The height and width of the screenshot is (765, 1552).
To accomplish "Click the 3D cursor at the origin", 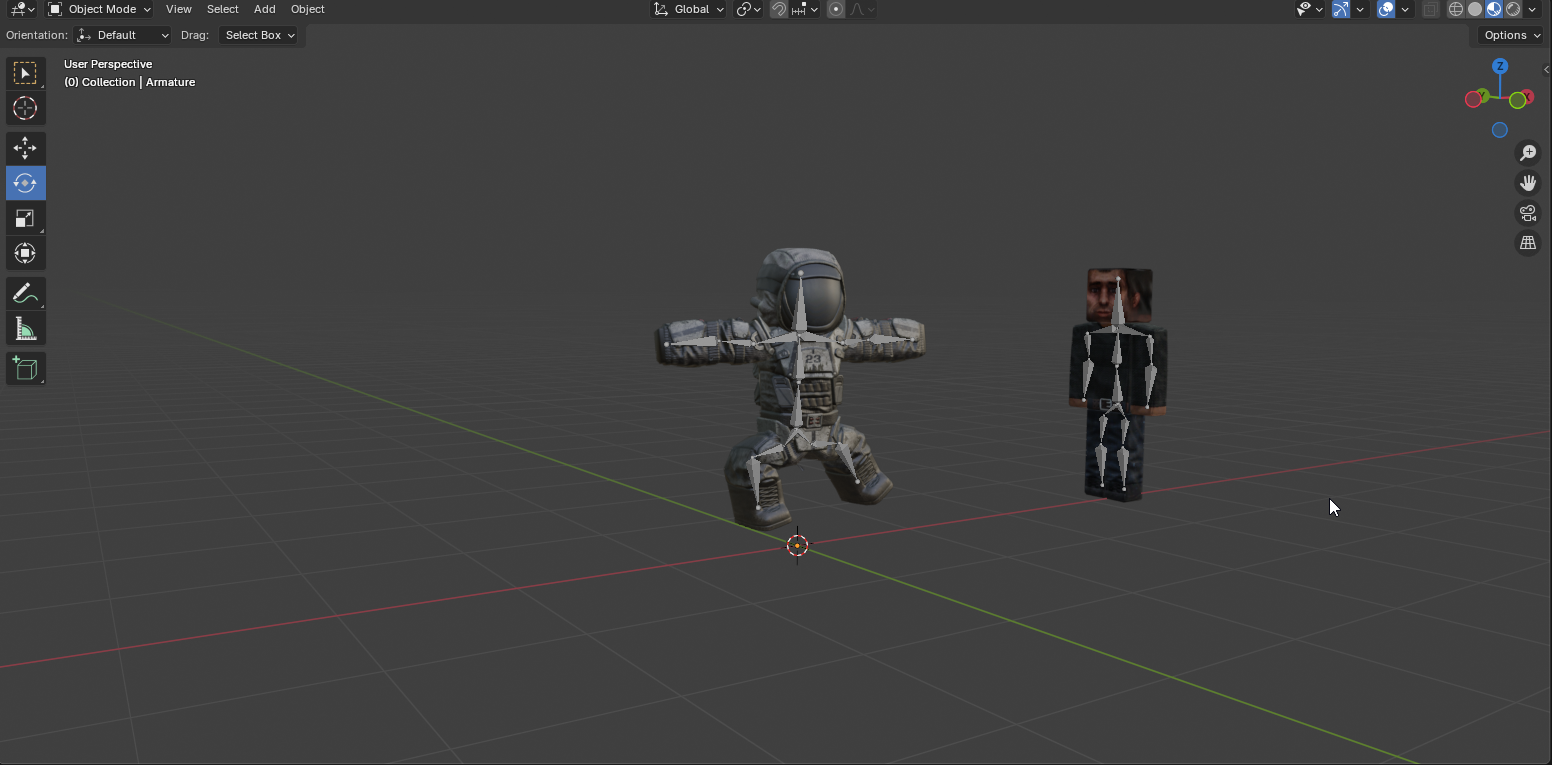I will [797, 545].
